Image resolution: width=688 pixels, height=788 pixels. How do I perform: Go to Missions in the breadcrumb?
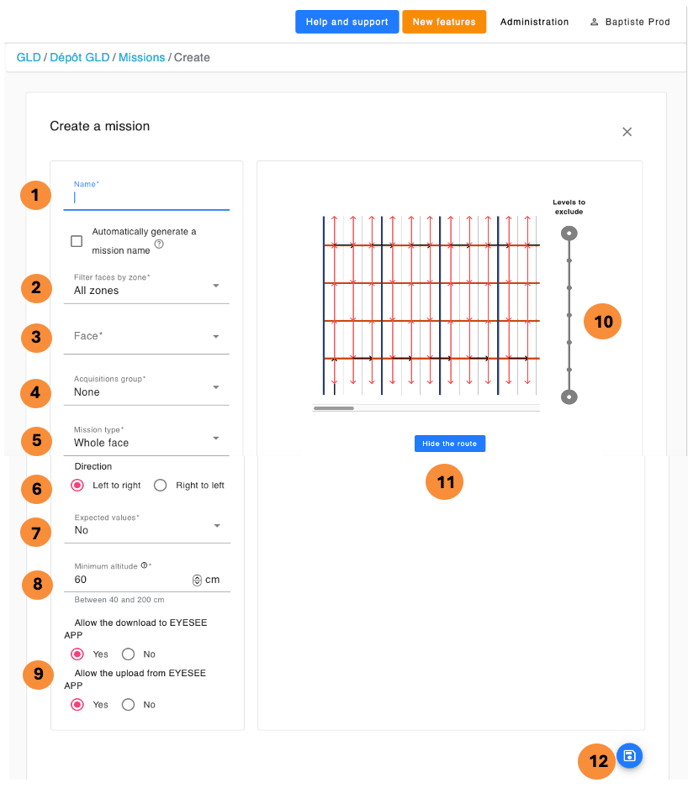point(141,58)
